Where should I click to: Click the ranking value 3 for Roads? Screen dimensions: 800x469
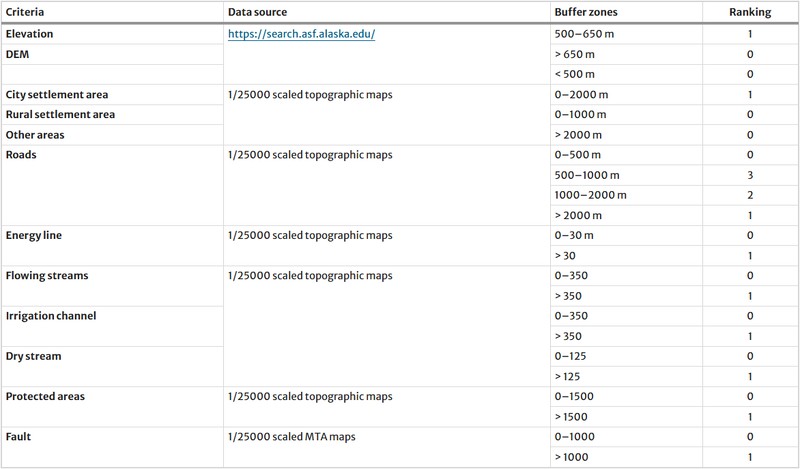749,175
